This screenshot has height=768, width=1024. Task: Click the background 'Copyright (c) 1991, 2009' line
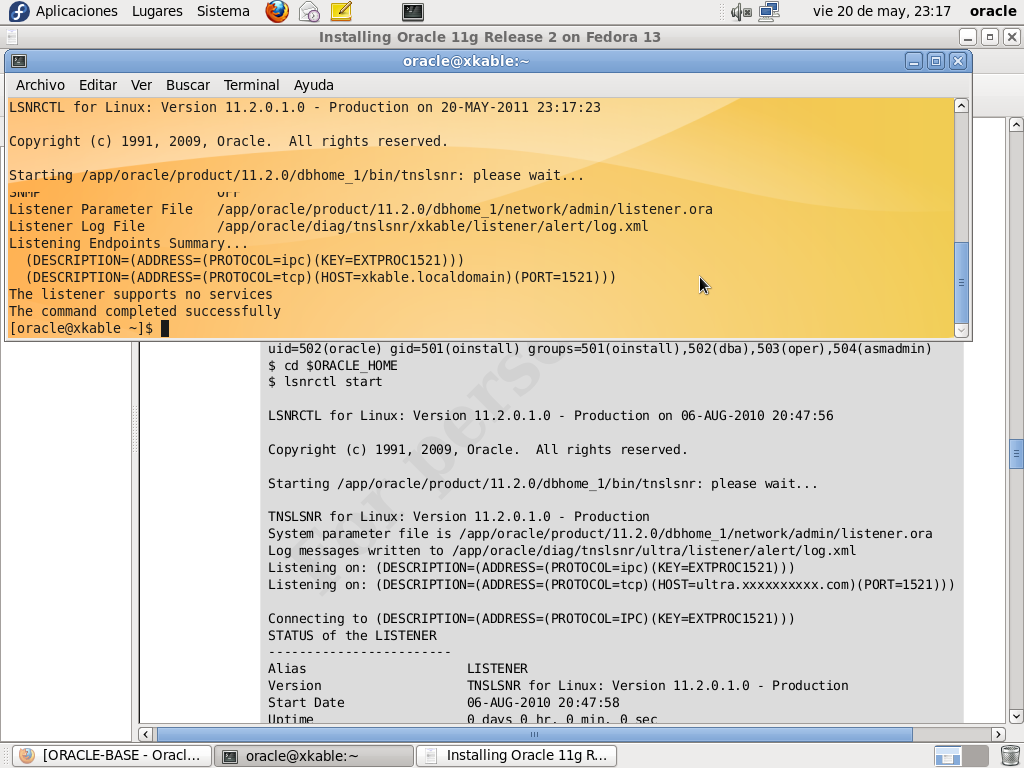pos(477,450)
